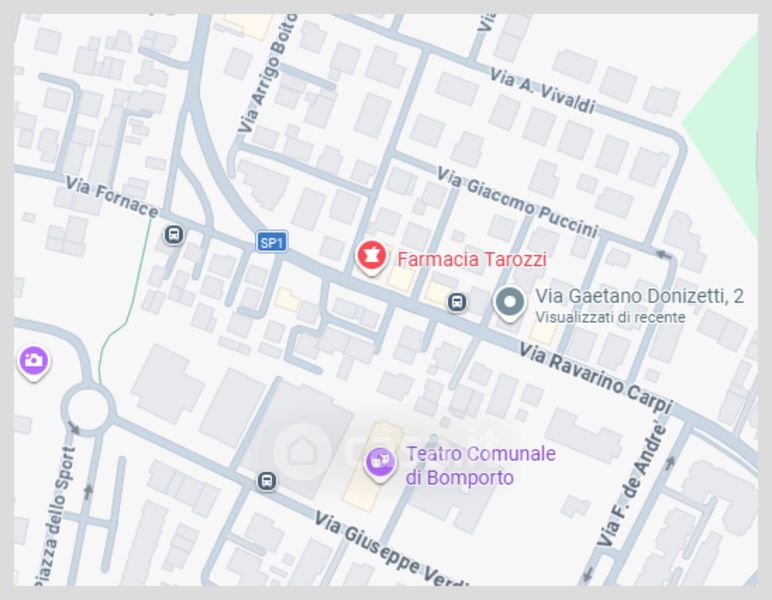Image resolution: width=772 pixels, height=600 pixels.
Task: Click the Farmacia Tarozzi pharmacy pin
Action: [371, 257]
